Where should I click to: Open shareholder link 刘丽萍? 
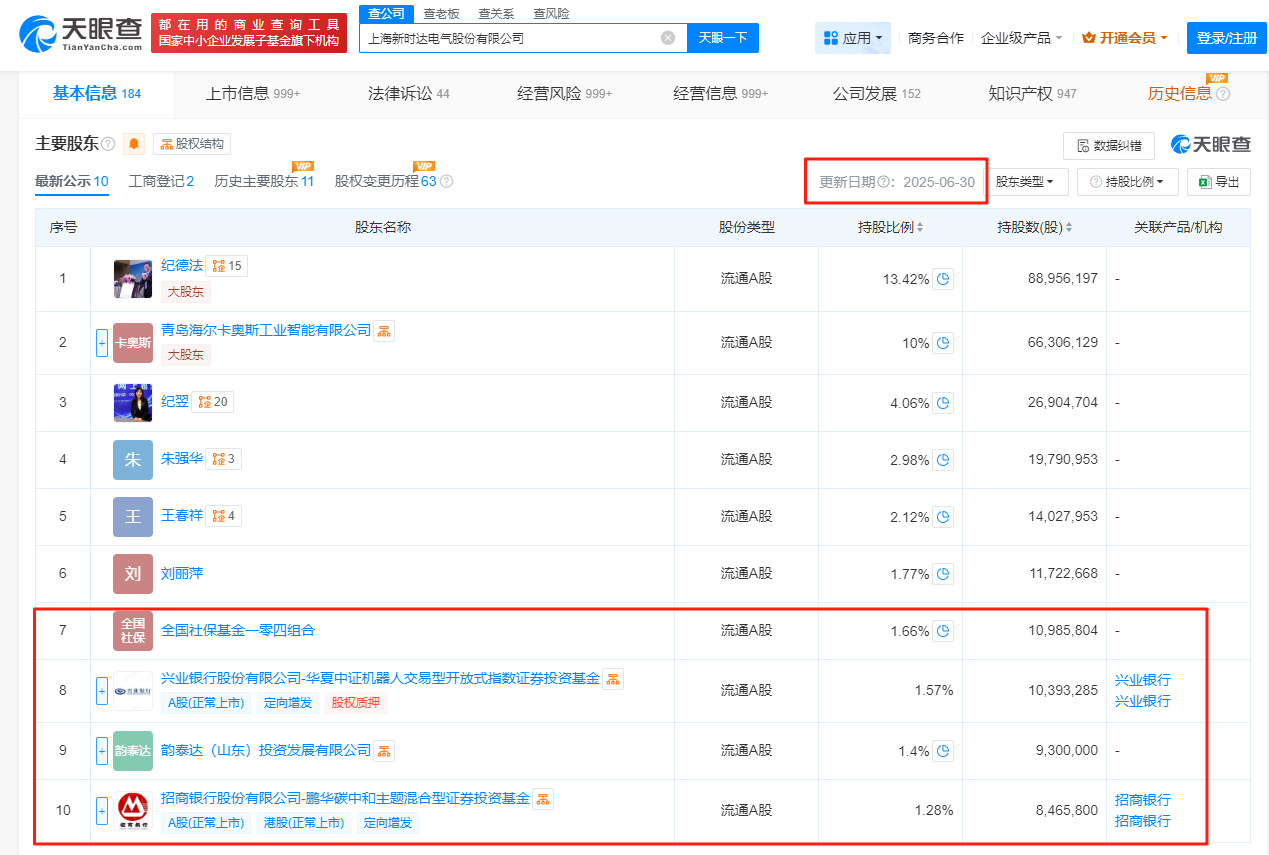pos(182,573)
